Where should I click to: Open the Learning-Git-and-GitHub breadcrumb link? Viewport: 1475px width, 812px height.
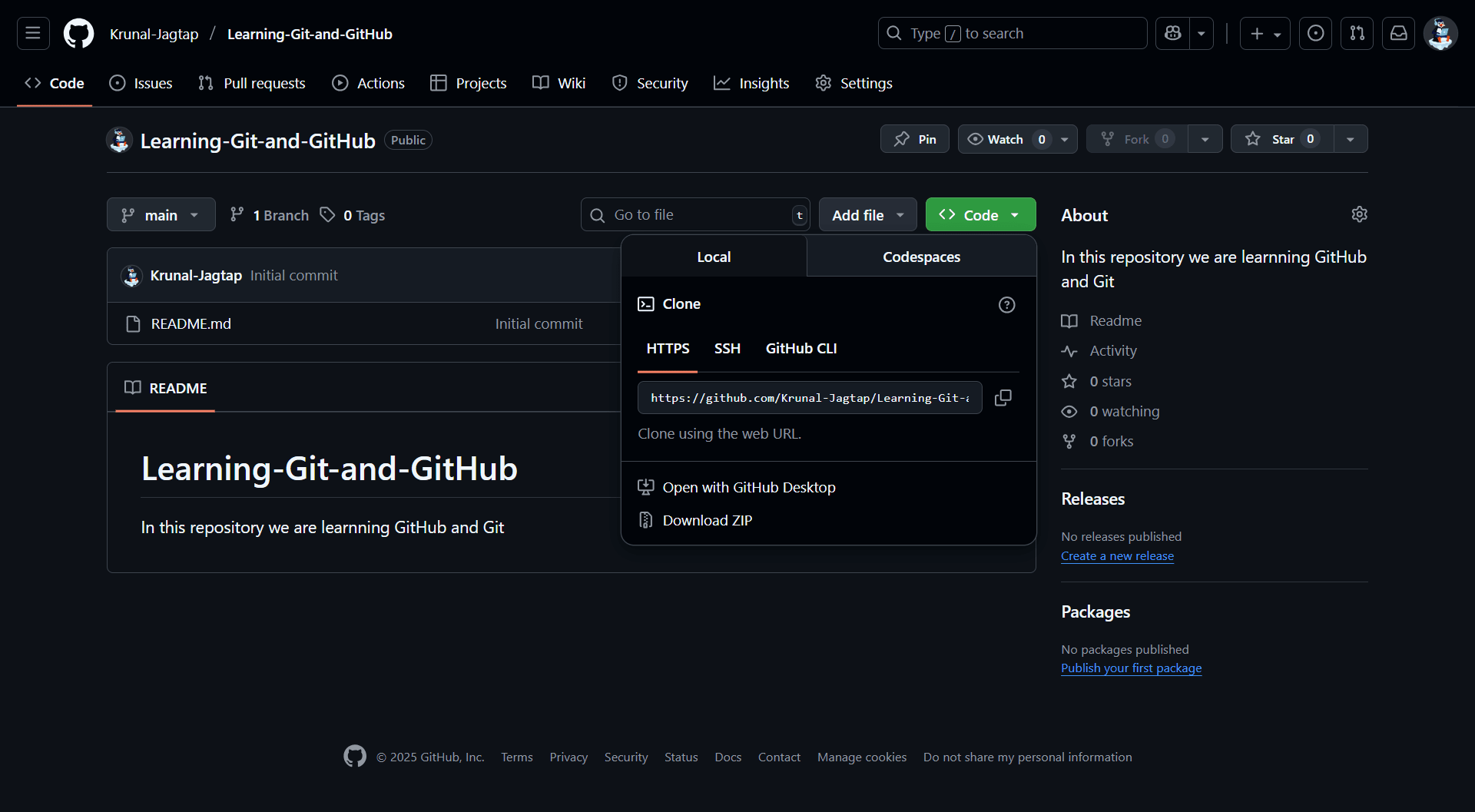[310, 34]
